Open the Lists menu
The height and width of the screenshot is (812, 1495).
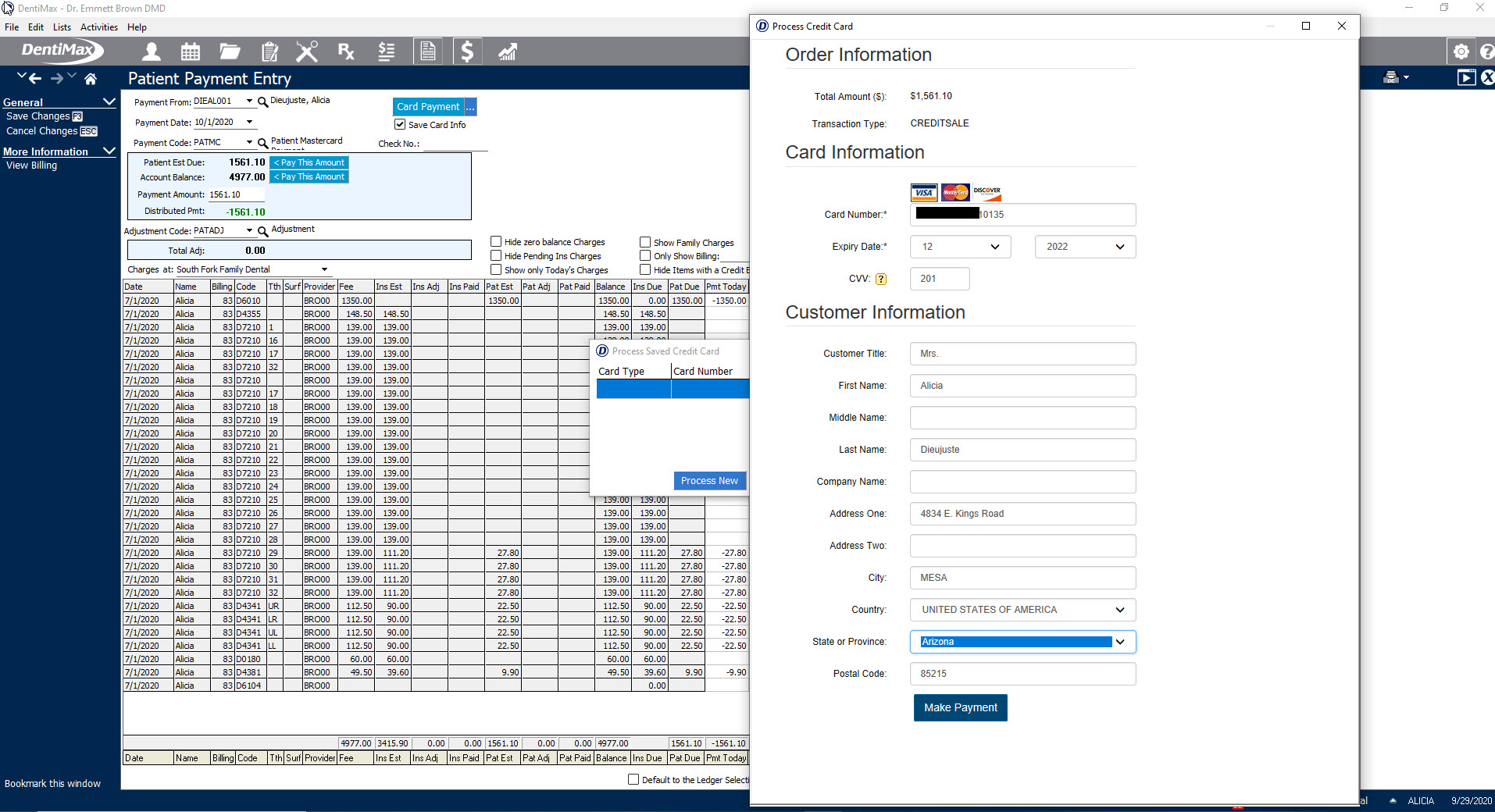62,27
